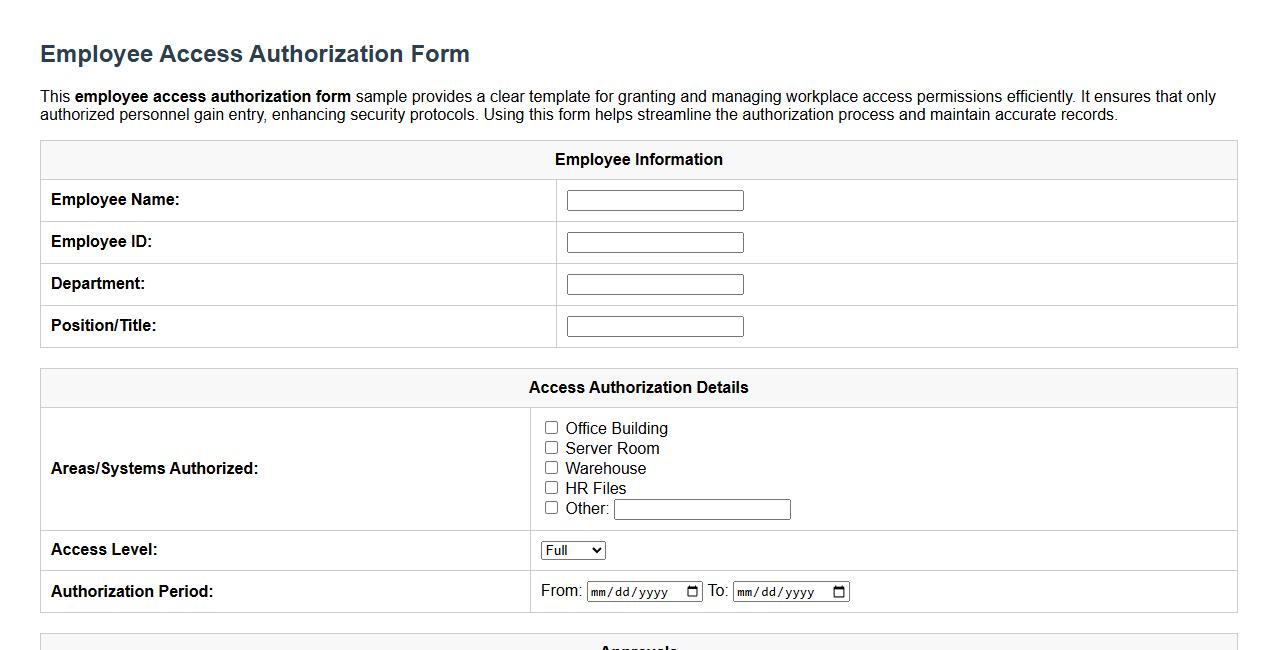Viewport: 1278px width, 650px height.
Task: Click the Access Authorization Details header
Action: coord(639,387)
